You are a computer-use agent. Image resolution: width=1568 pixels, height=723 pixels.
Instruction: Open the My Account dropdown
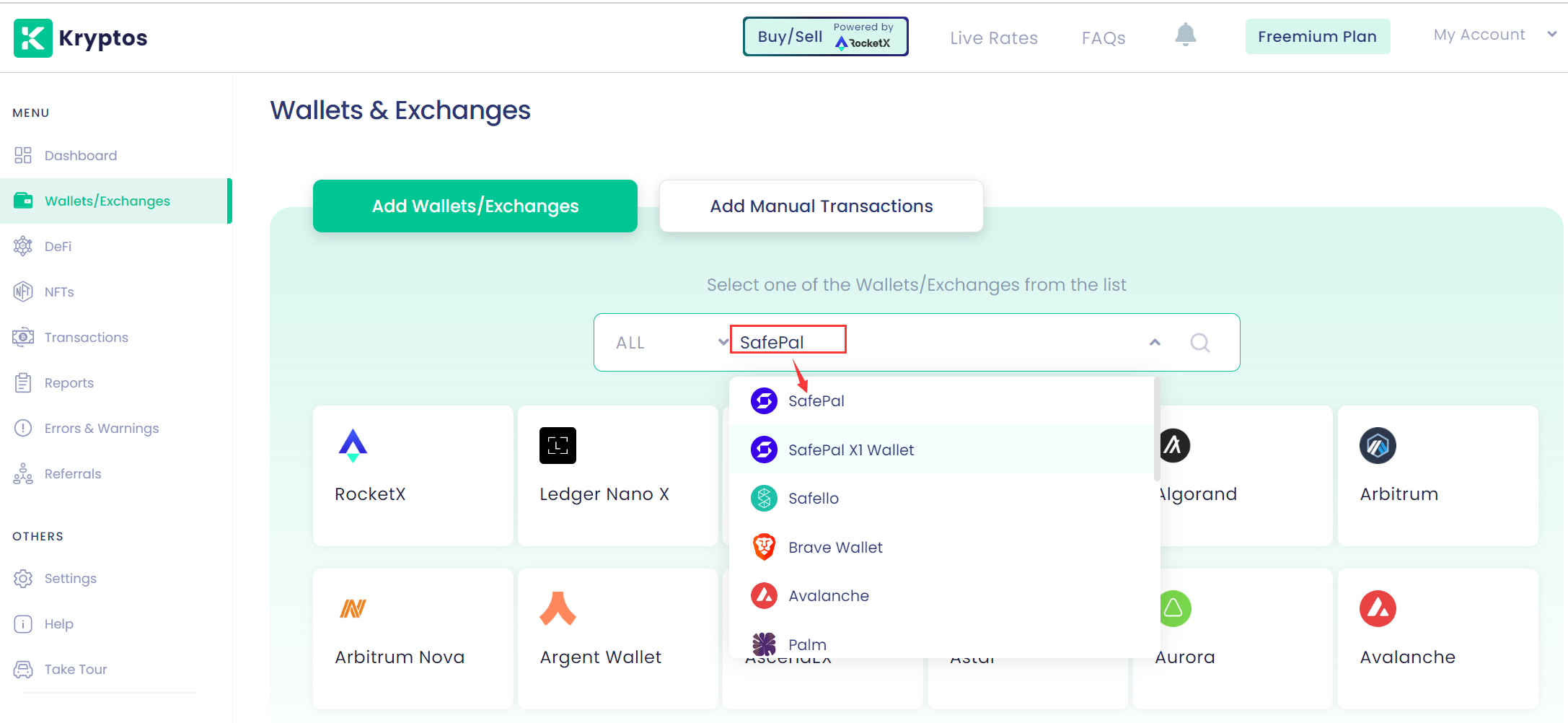(x=1494, y=35)
